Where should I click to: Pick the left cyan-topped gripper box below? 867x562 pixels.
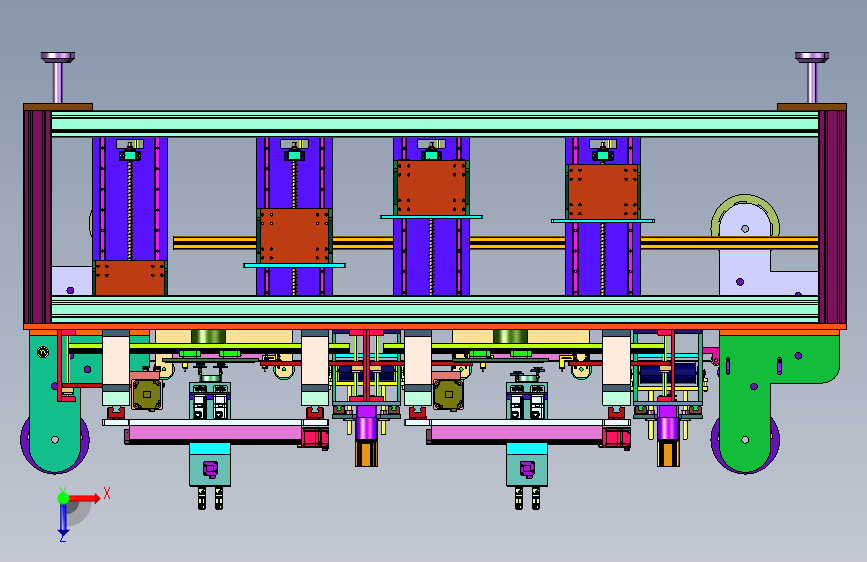(x=210, y=464)
